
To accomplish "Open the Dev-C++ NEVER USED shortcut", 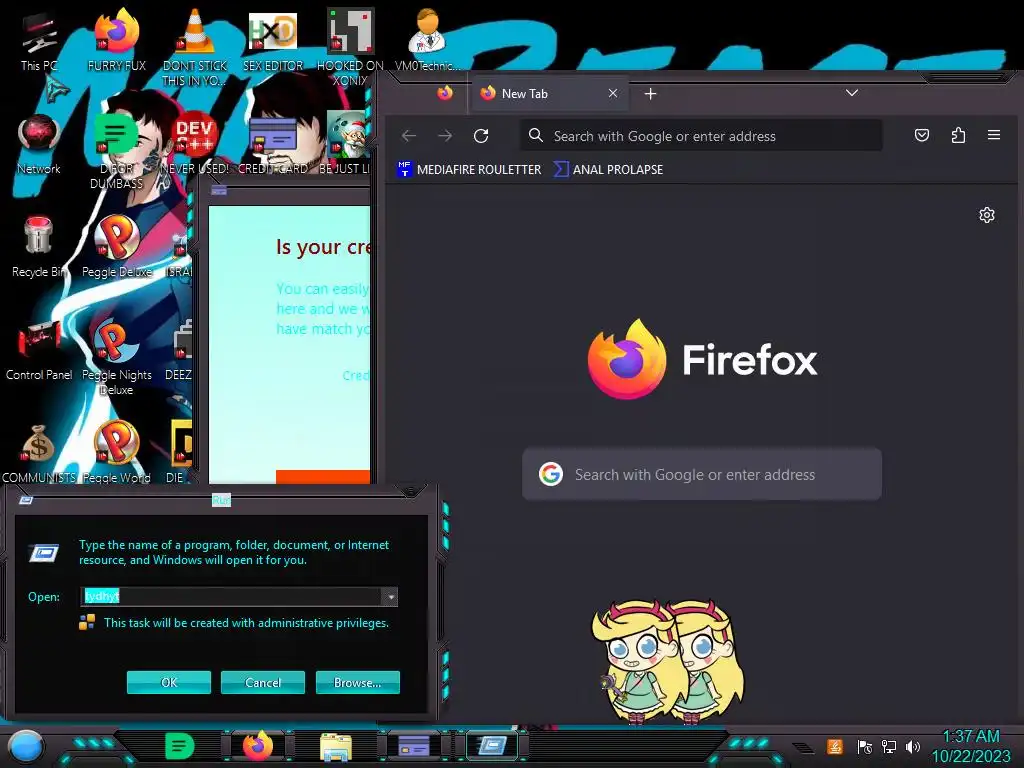I will pyautogui.click(x=195, y=144).
